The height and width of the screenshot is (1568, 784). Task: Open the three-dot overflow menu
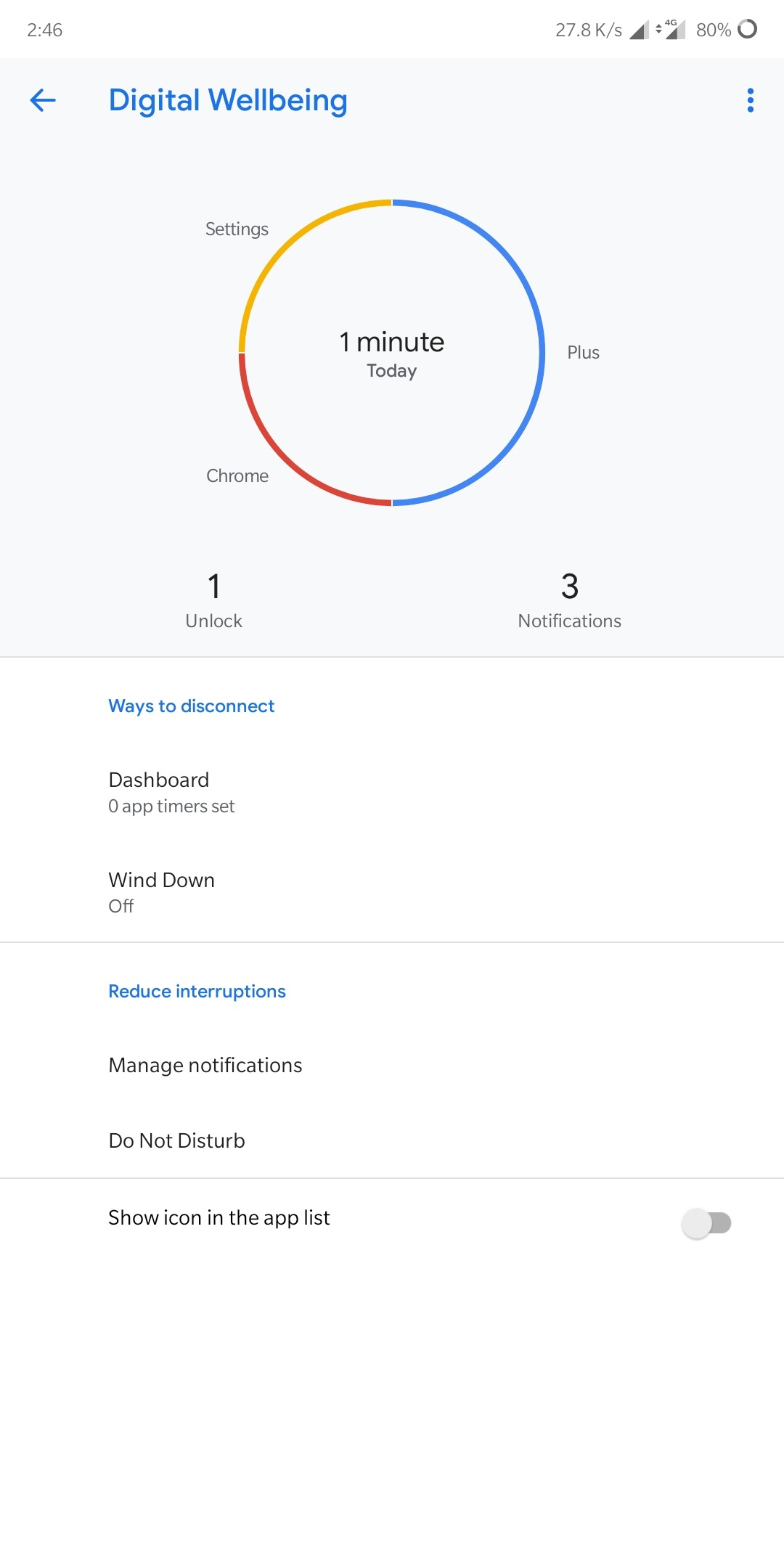coord(750,100)
